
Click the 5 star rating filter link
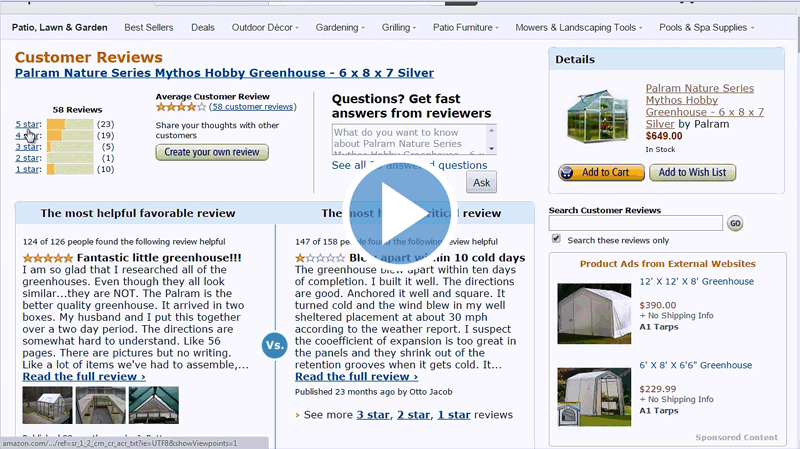[x=28, y=124]
